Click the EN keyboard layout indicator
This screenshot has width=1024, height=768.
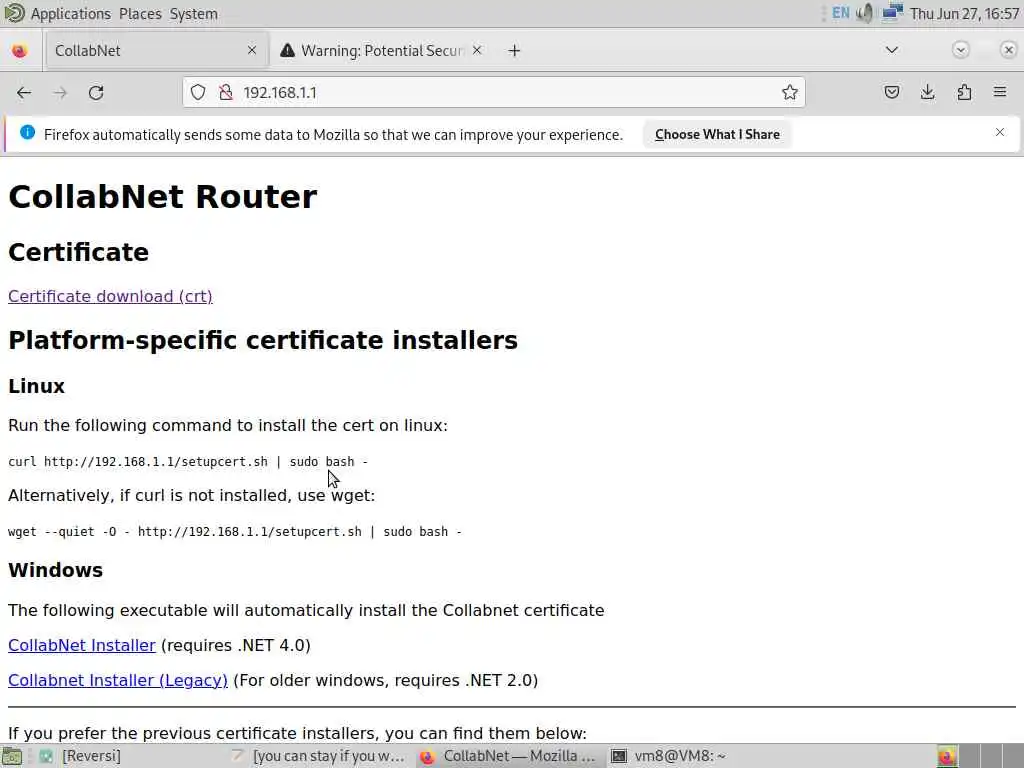click(840, 13)
